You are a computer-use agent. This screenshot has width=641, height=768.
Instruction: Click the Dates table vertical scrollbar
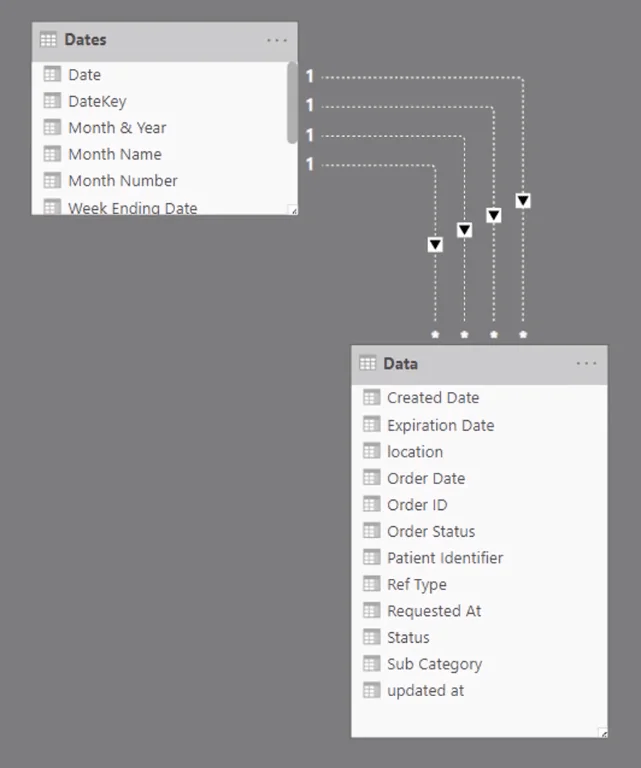click(292, 102)
